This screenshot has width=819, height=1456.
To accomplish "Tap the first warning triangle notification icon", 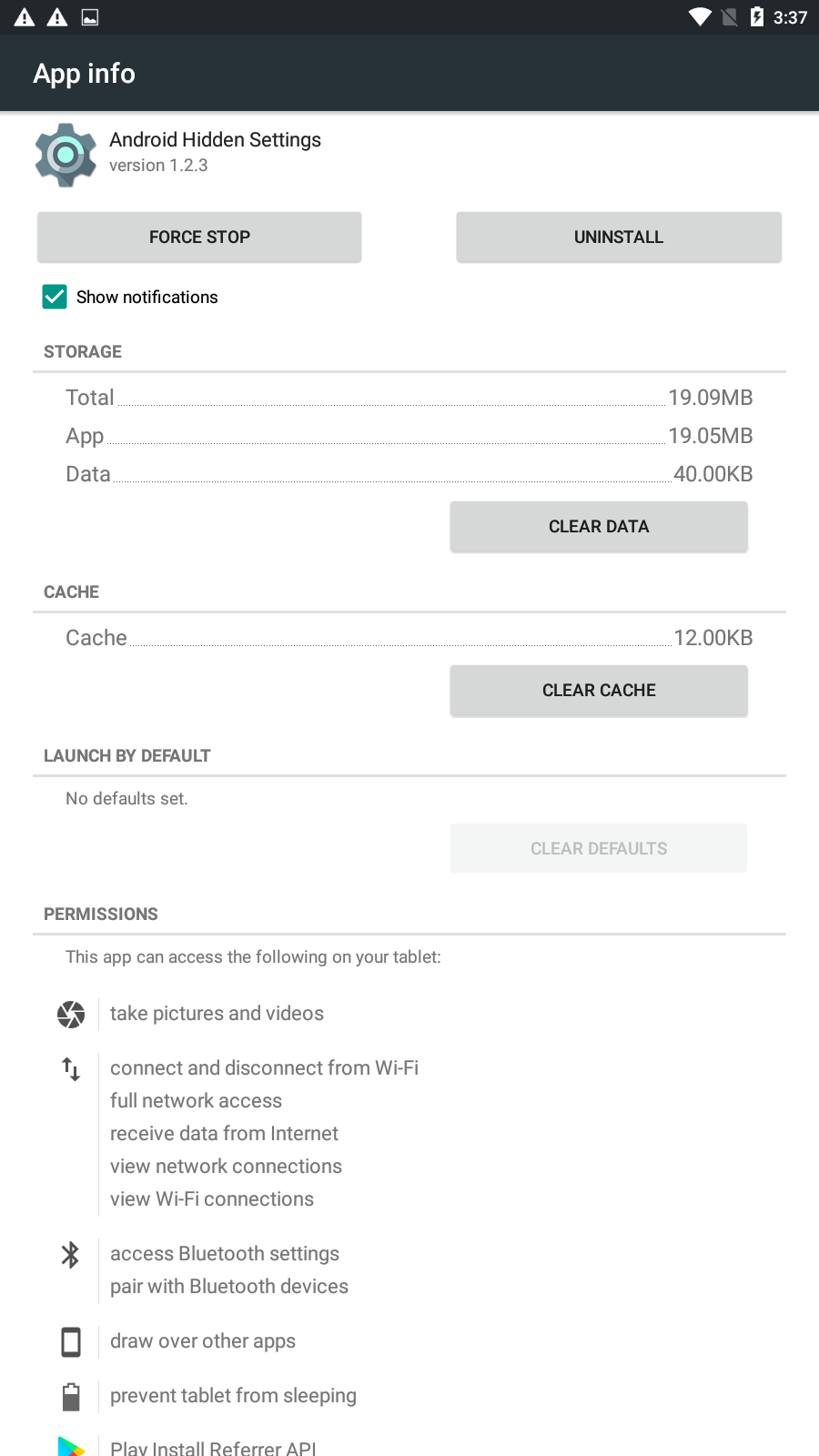I will point(25,17).
